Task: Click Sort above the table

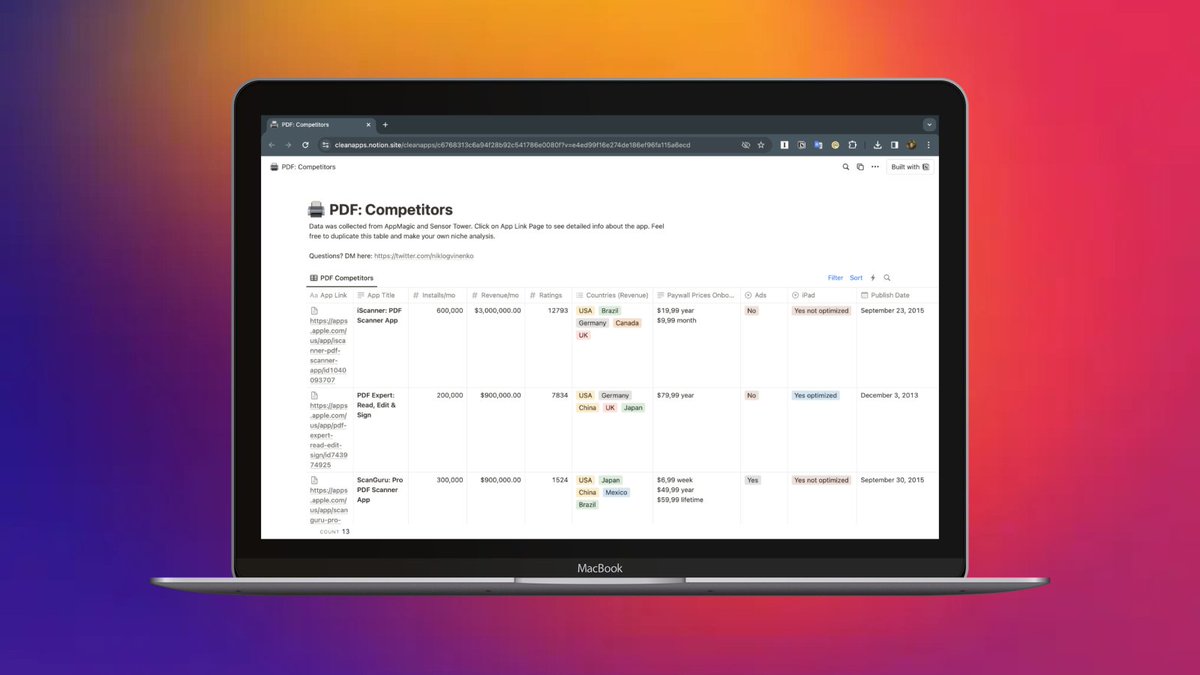Action: [x=856, y=278]
